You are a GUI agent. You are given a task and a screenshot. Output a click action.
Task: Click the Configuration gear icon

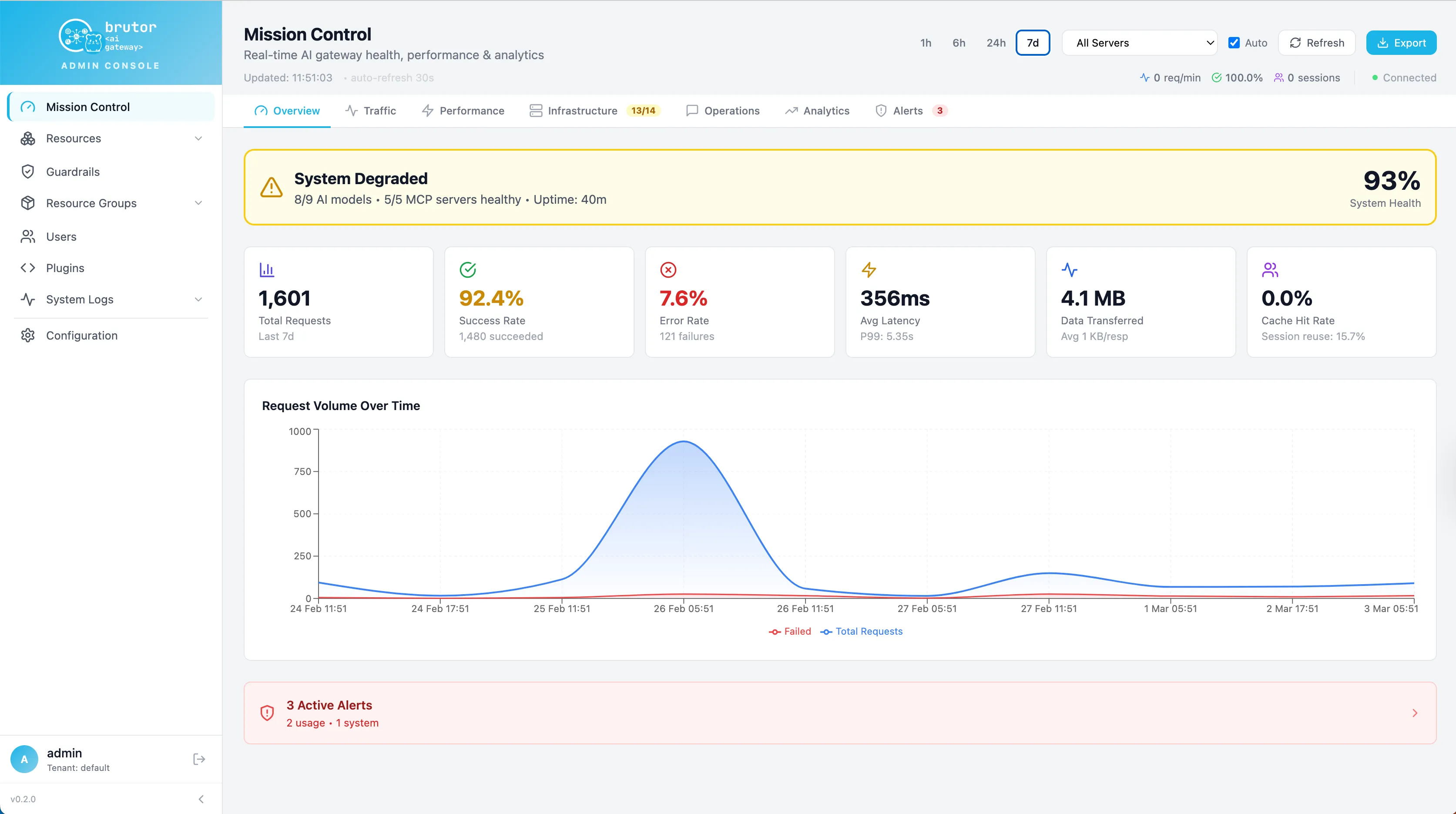point(28,335)
